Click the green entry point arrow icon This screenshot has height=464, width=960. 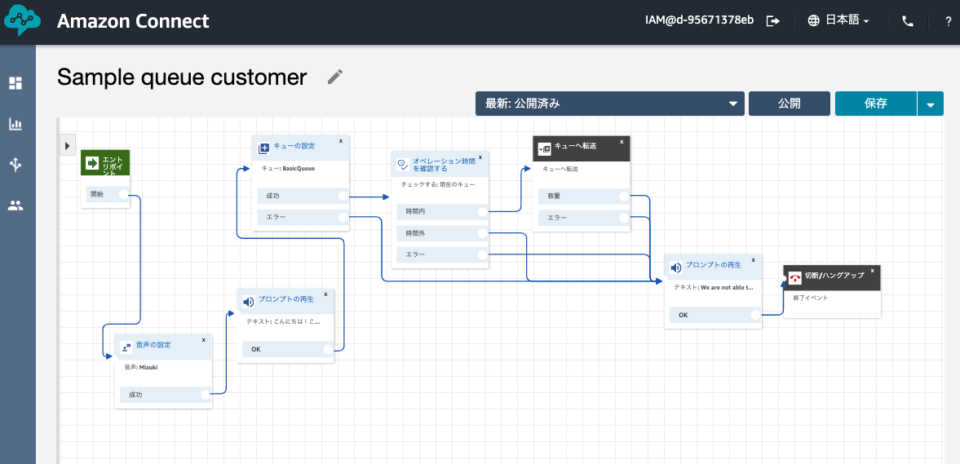pos(92,163)
